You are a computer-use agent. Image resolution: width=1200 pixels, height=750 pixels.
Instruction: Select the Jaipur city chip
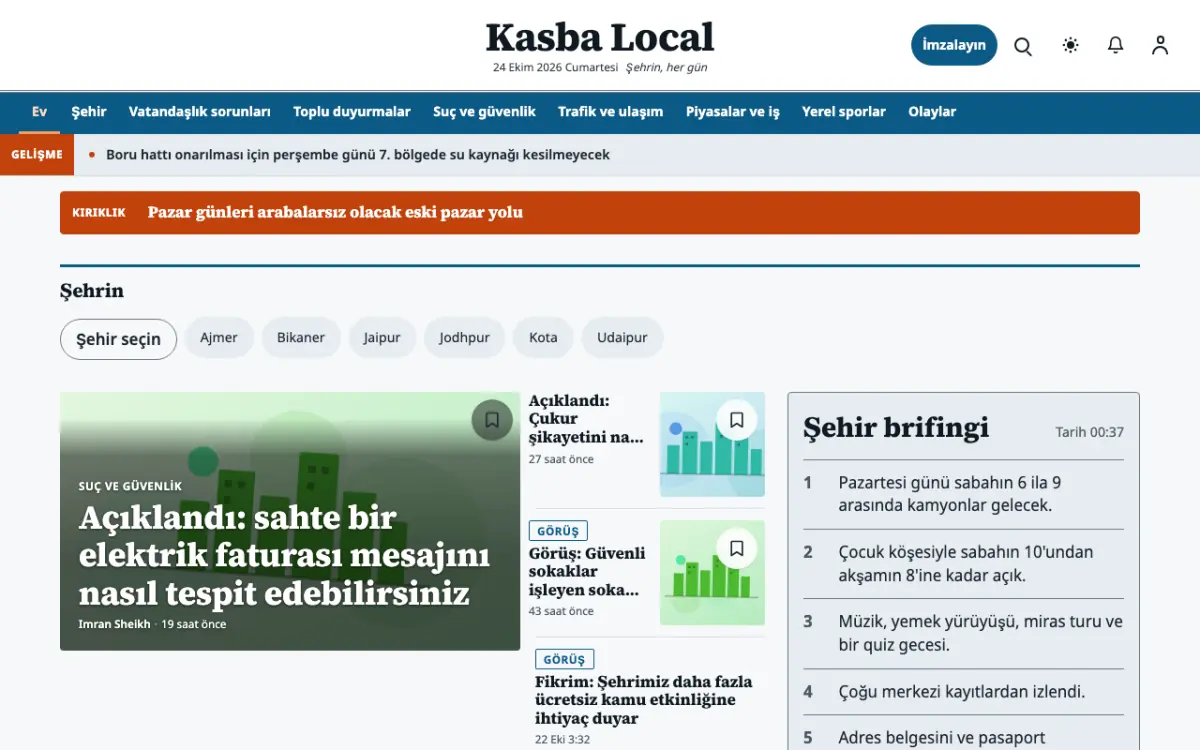[382, 338]
